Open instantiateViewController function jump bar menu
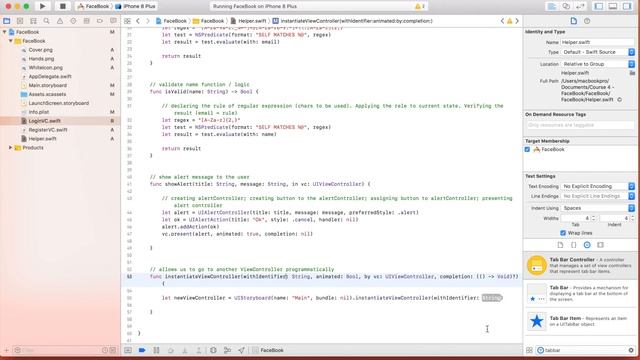Image resolution: width=640 pixels, height=360 pixels. click(x=353, y=21)
